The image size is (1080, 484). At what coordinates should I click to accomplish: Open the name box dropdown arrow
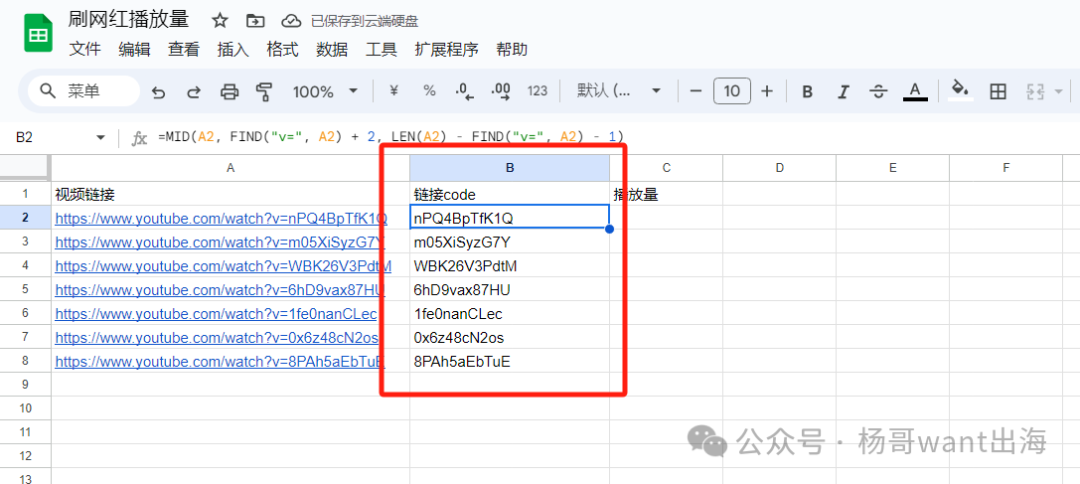click(101, 138)
